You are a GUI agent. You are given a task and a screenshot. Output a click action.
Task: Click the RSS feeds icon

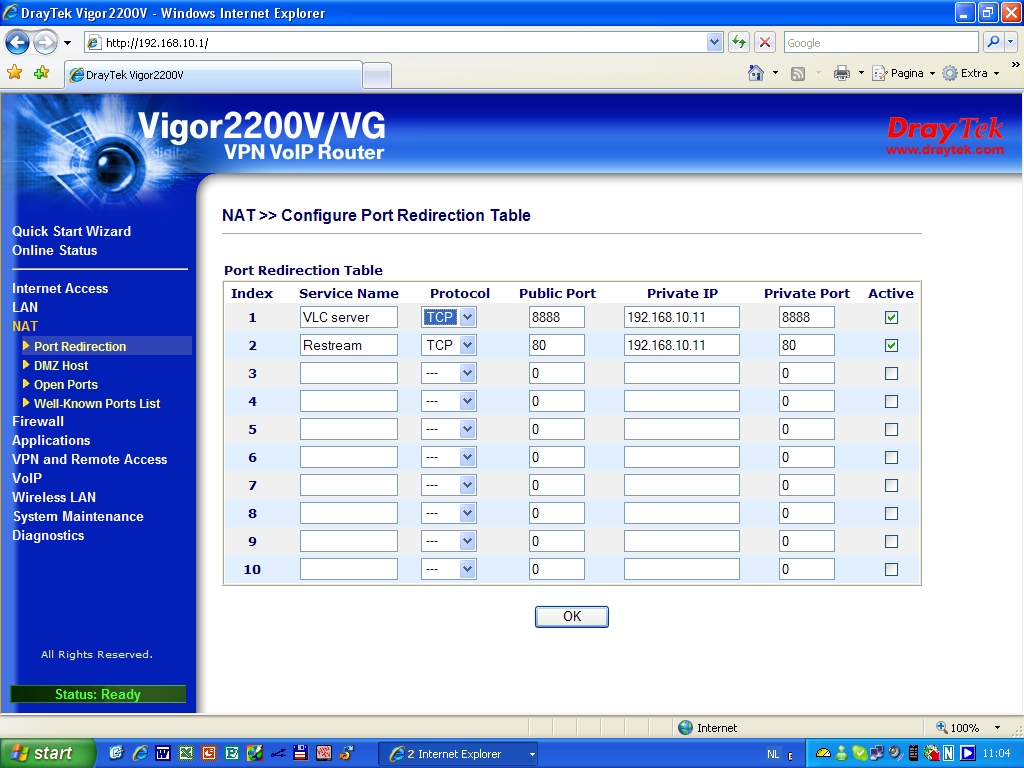(x=797, y=74)
